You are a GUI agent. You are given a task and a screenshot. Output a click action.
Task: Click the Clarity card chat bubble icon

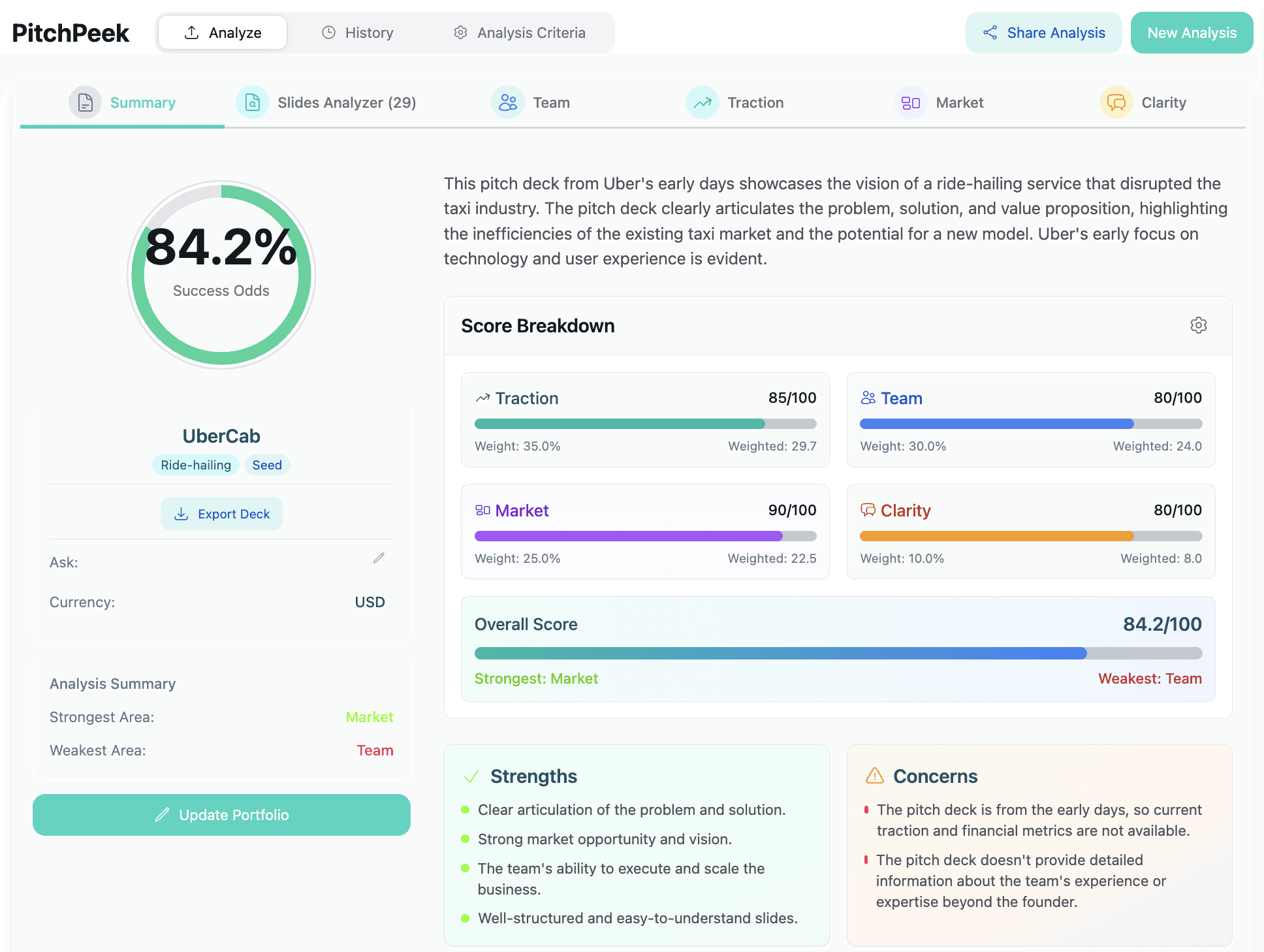tap(868, 510)
